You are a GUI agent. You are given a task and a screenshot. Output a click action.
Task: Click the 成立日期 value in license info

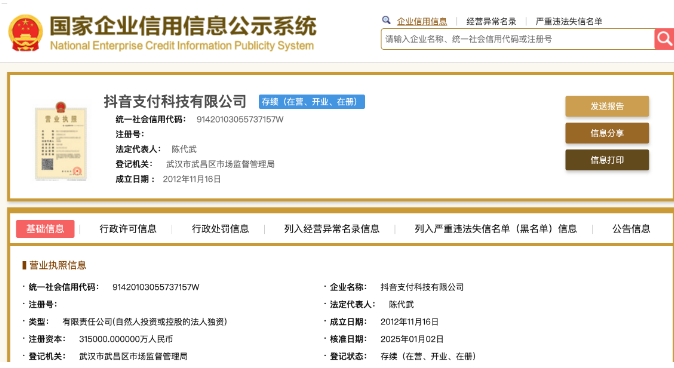pyautogui.click(x=410, y=322)
